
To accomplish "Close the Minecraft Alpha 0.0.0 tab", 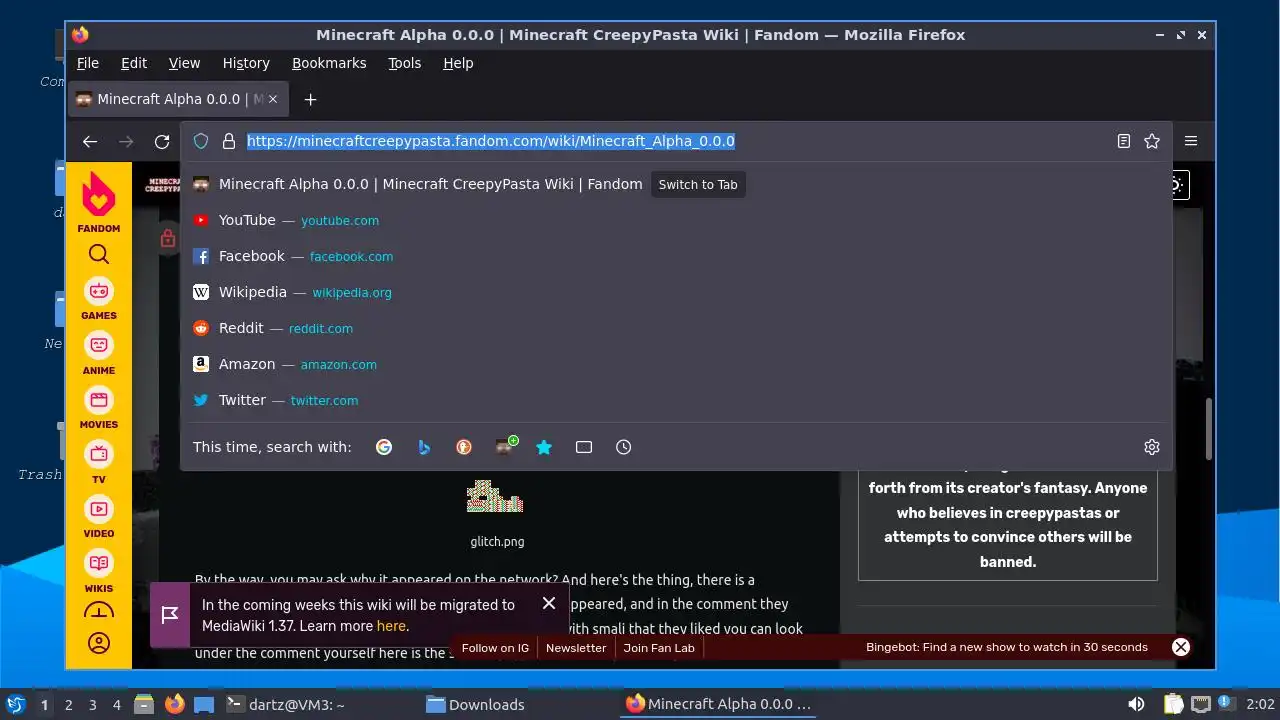I will pos(273,99).
